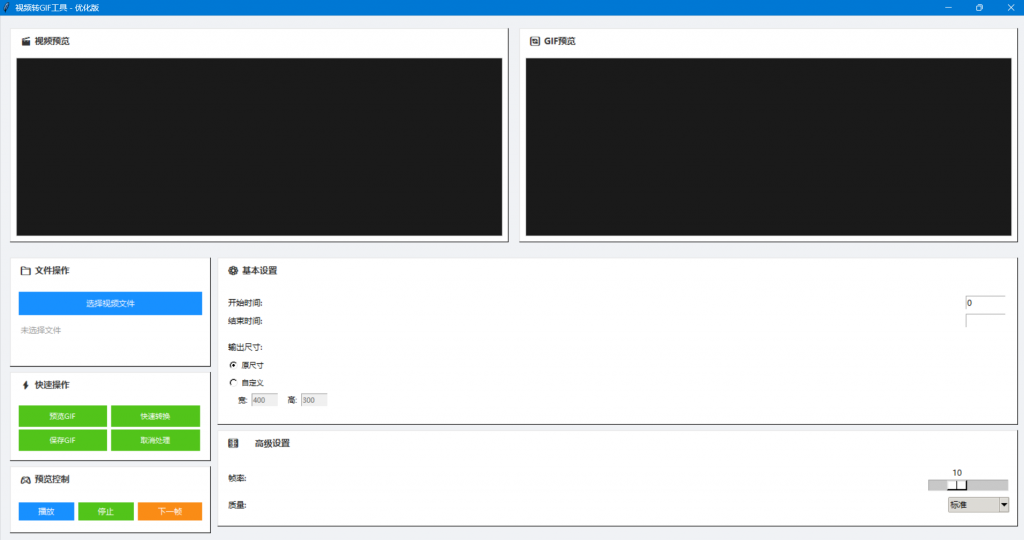
Task: Click the folder icon next to 文件操作
Action: coord(25,270)
